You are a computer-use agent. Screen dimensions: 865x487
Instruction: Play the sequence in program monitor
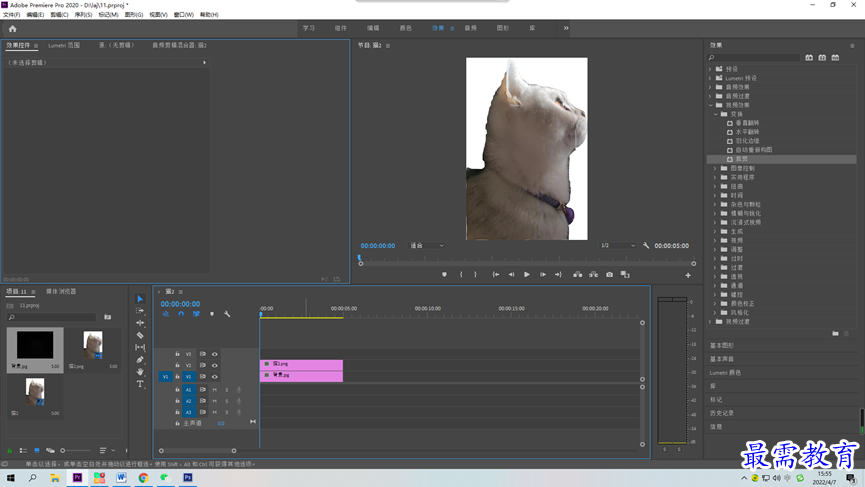point(527,275)
